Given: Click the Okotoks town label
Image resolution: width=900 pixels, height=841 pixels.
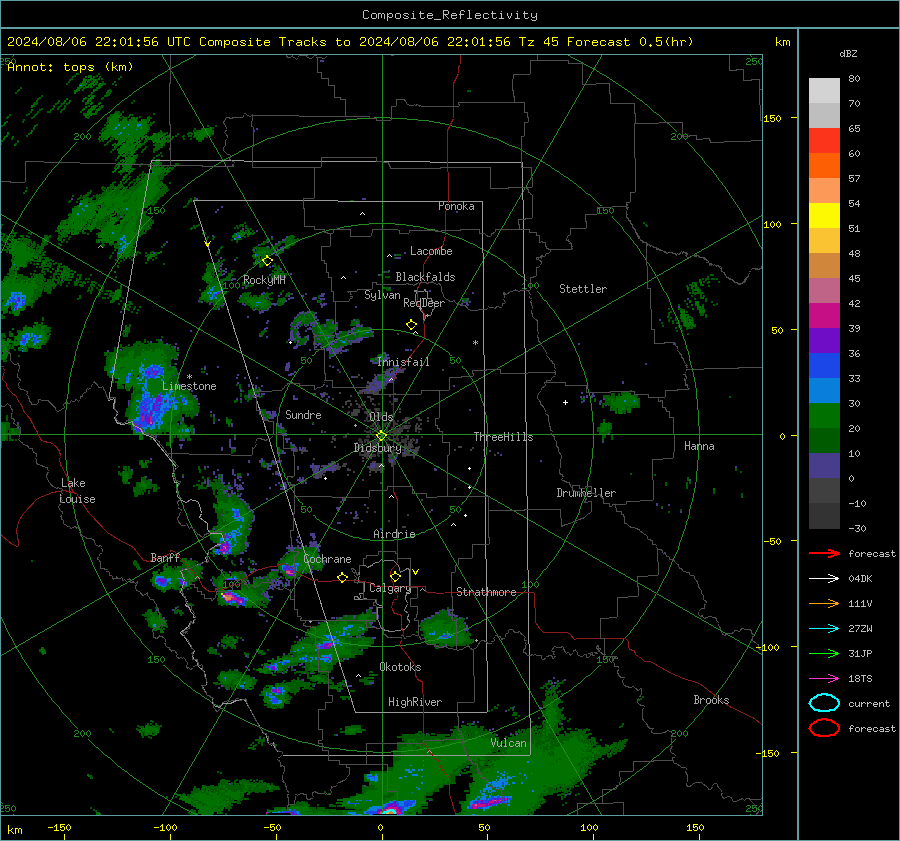Looking at the screenshot, I should (x=400, y=667).
